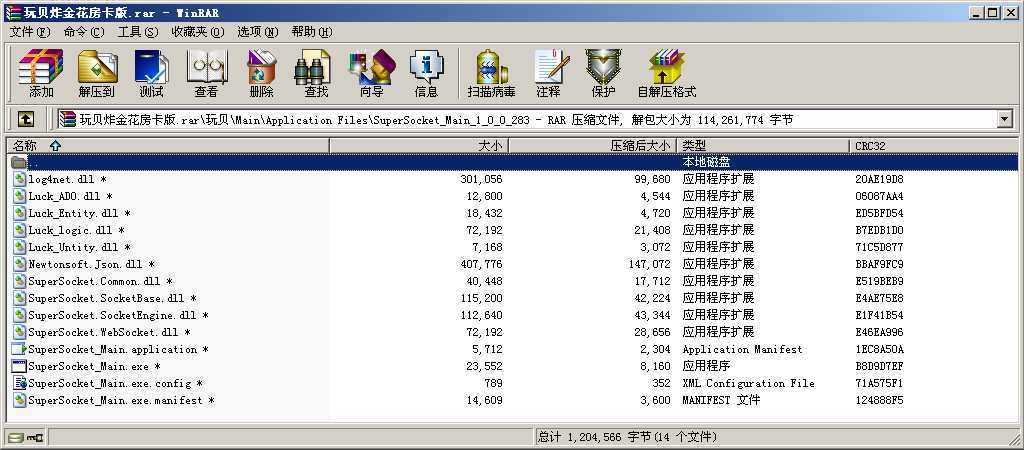
Task: Select the SuperSocket.SocketBase.dll file name
Action: click(x=106, y=298)
